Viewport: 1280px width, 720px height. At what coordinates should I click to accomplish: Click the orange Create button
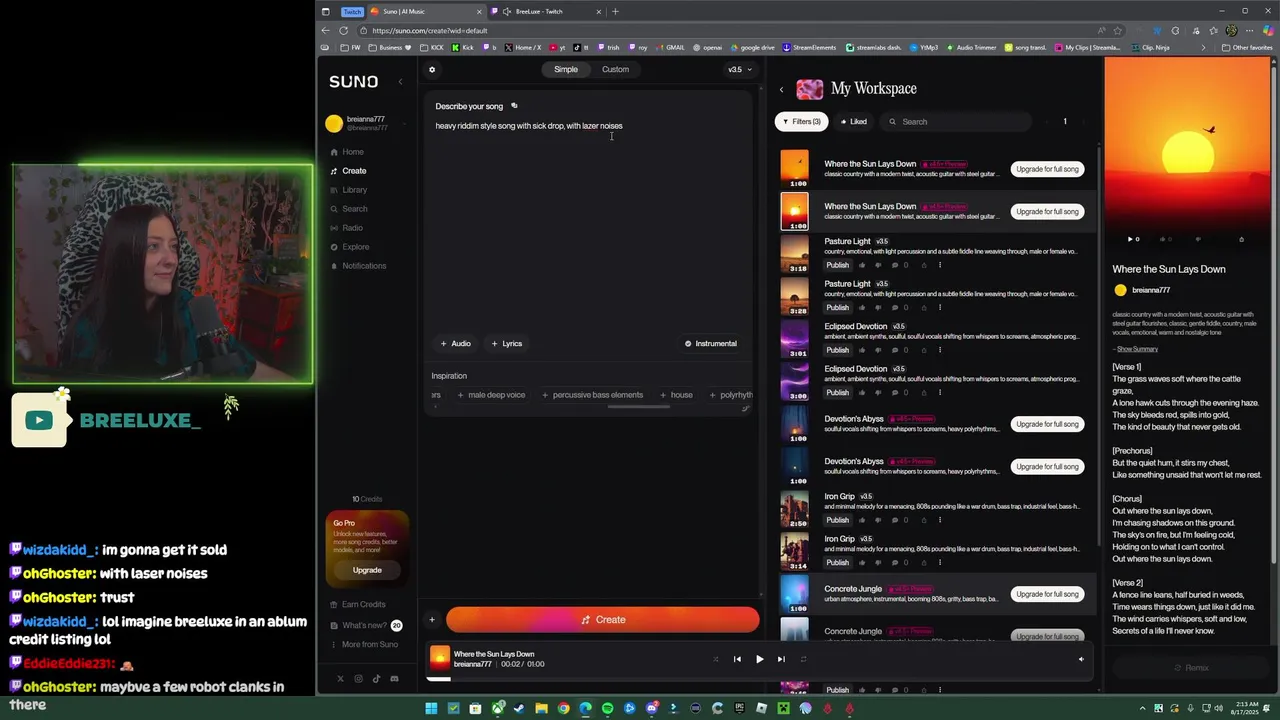[x=603, y=620]
